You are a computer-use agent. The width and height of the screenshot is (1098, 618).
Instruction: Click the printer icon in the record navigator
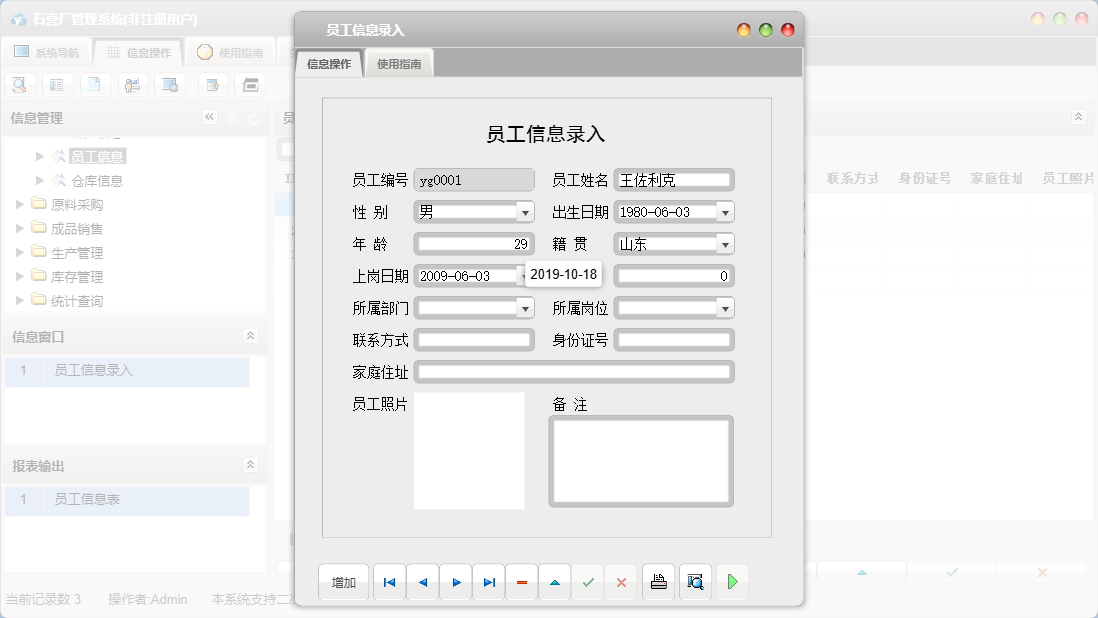click(658, 581)
